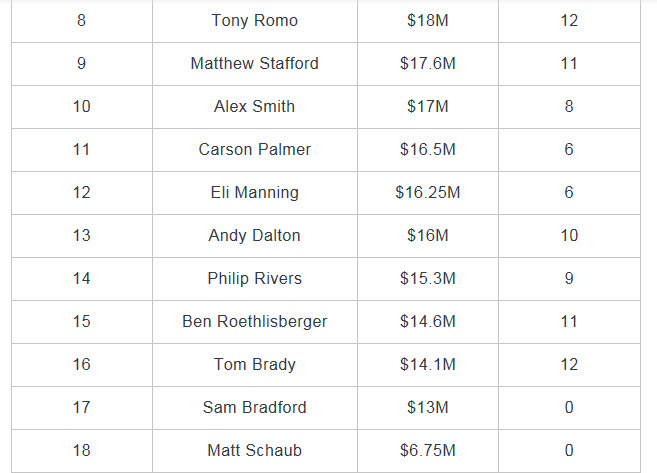Click the $15.3M salary value
Screen dimensions: 657x473
coord(427,278)
